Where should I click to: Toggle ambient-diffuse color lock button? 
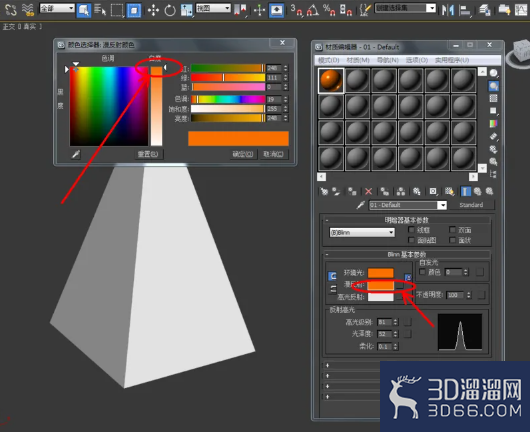click(333, 276)
